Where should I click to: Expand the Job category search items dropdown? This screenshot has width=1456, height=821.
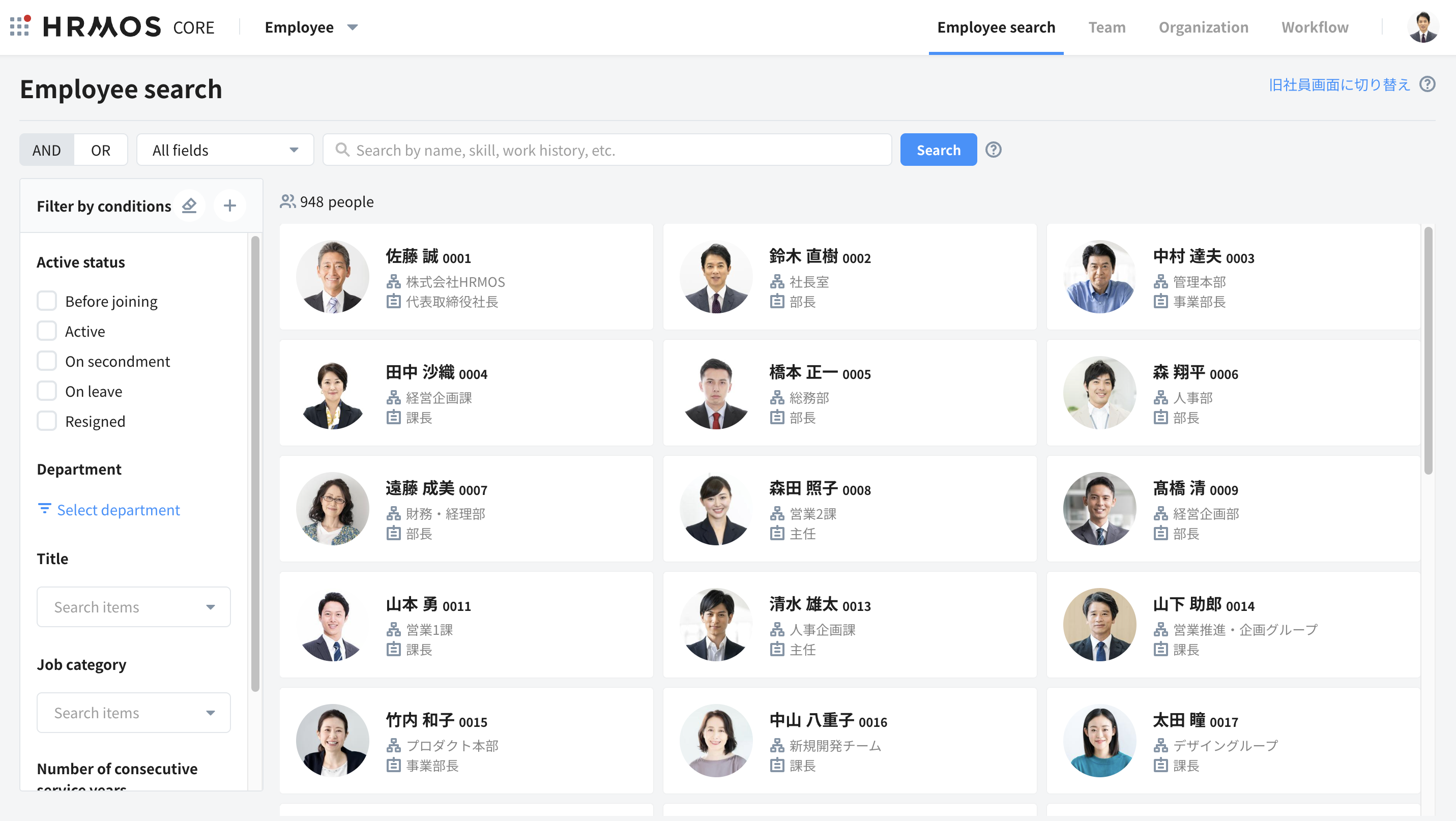133,713
